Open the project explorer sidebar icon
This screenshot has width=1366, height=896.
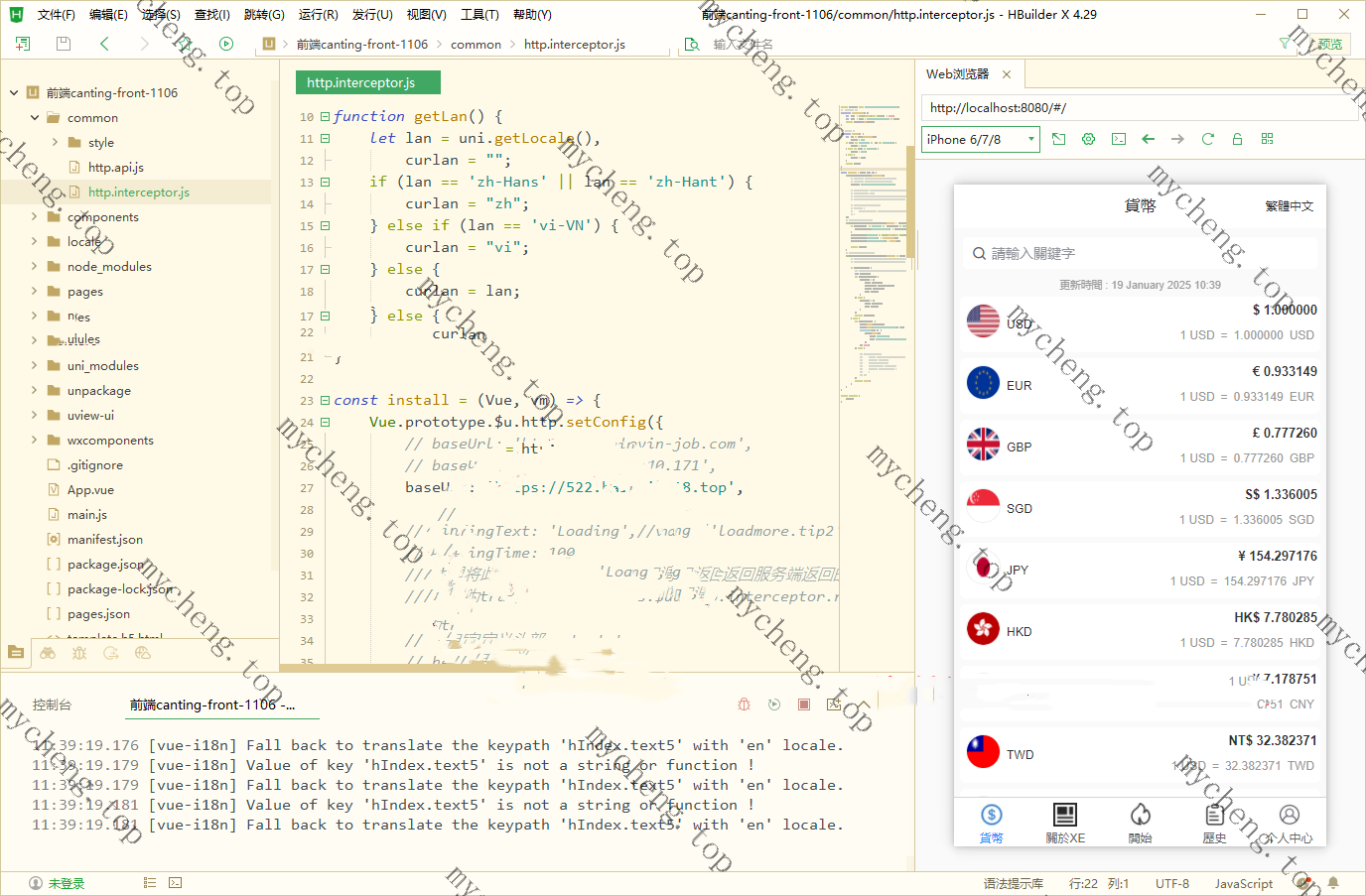tap(16, 652)
